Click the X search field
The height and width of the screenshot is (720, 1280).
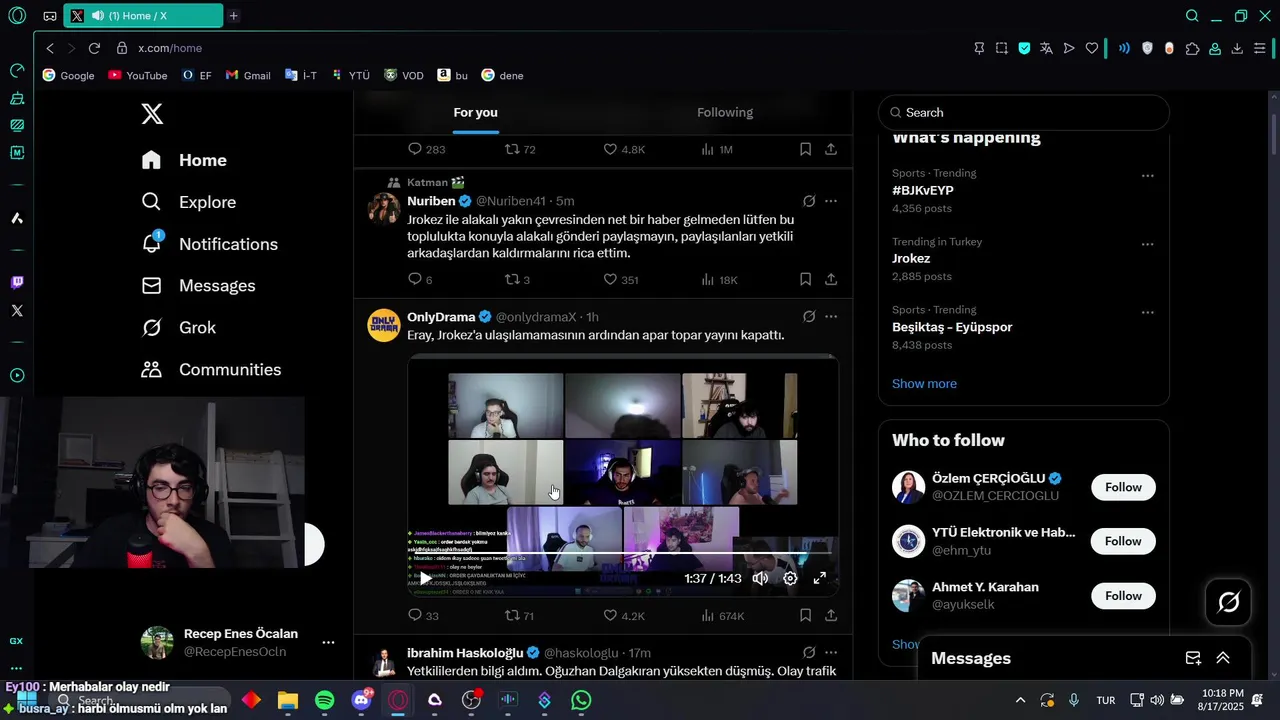click(1024, 113)
